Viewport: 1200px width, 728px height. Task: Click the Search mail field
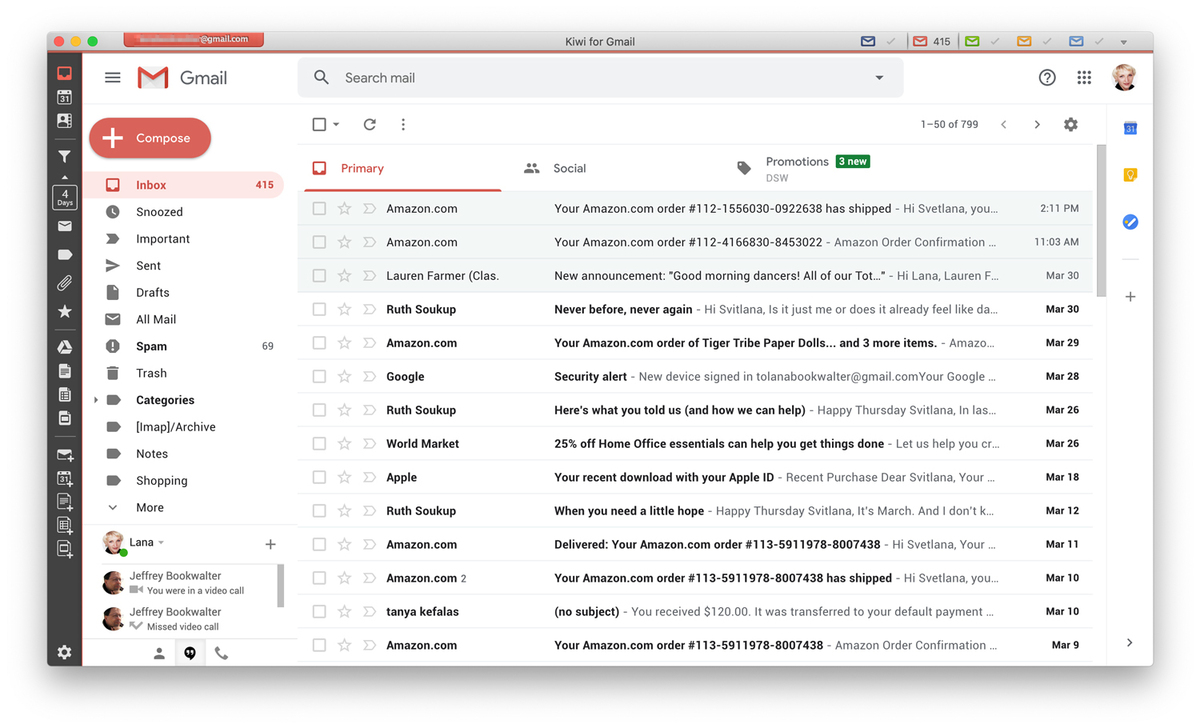600,77
